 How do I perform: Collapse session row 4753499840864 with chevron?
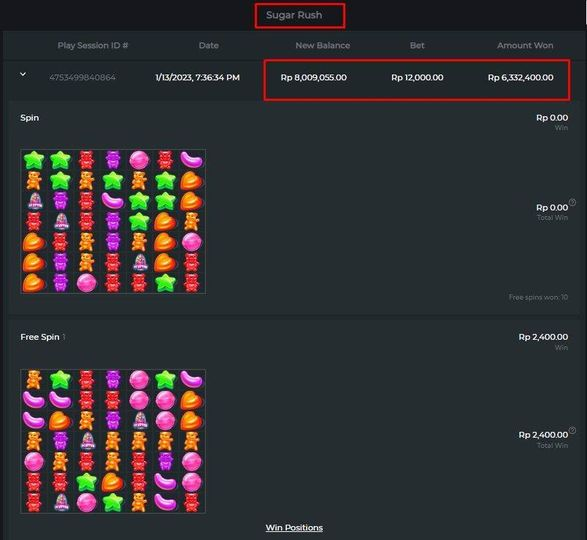pyautogui.click(x=23, y=74)
